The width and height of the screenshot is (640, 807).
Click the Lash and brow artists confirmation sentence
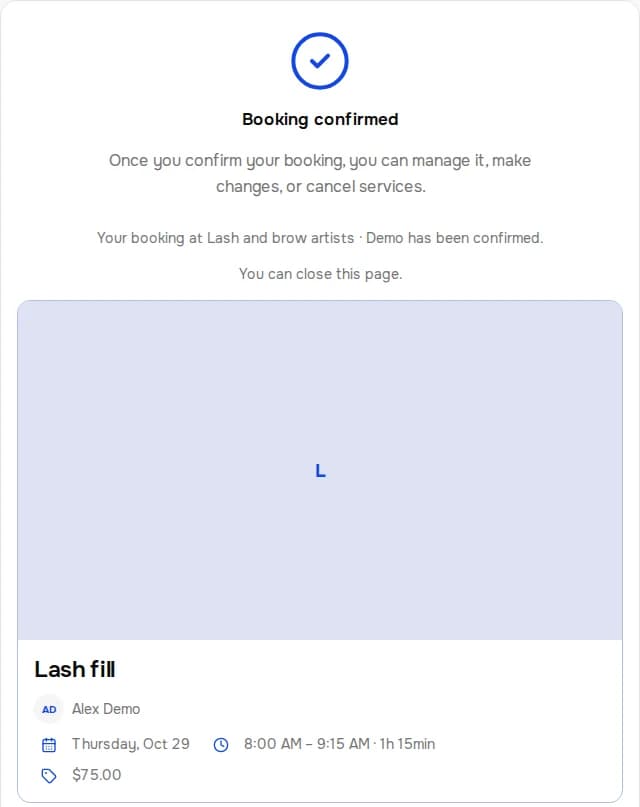point(320,238)
